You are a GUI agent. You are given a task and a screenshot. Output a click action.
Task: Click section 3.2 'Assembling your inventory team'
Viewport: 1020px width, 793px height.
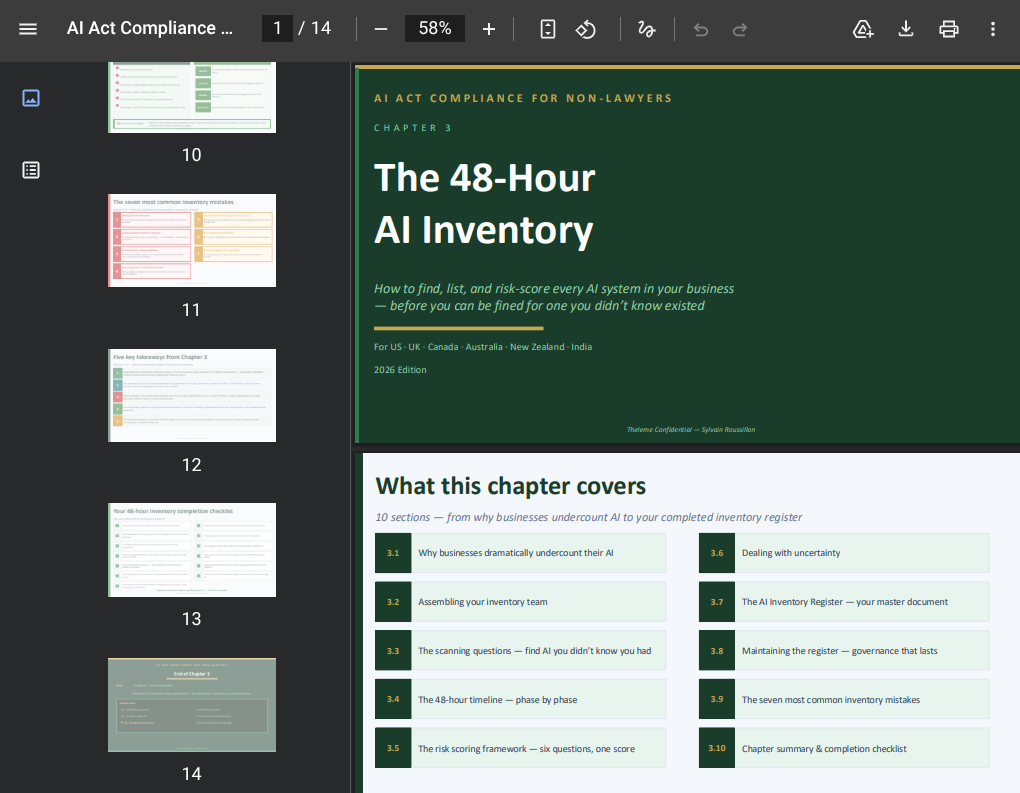pyautogui.click(x=520, y=602)
